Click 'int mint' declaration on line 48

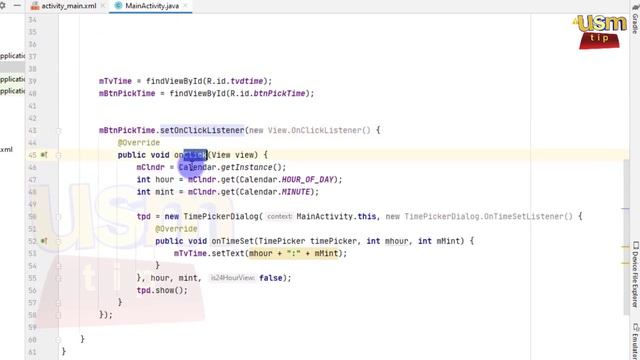(x=155, y=192)
